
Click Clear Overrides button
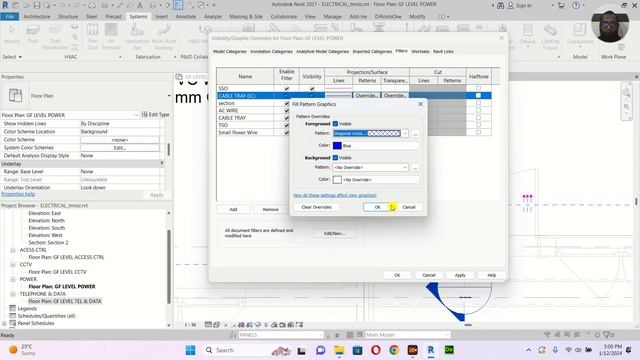[x=316, y=207]
